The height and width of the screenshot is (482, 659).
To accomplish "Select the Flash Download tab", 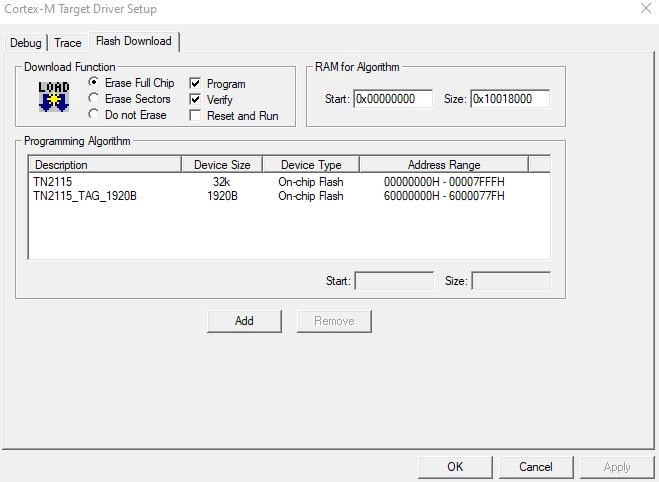I will click(x=134, y=41).
